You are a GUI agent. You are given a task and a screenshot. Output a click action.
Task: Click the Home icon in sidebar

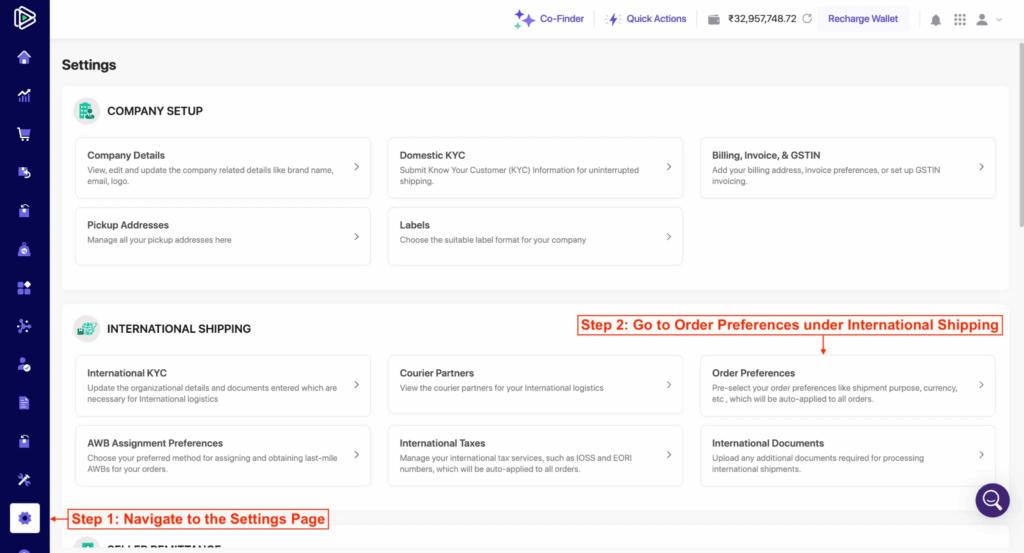24,57
